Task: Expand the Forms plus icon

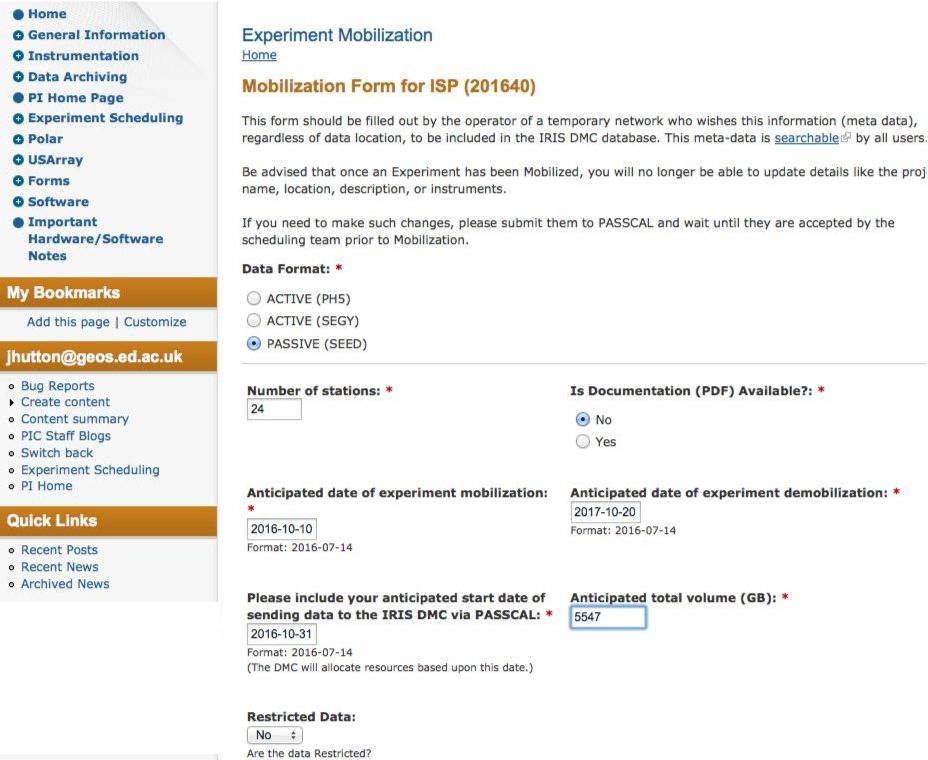Action: coord(18,181)
